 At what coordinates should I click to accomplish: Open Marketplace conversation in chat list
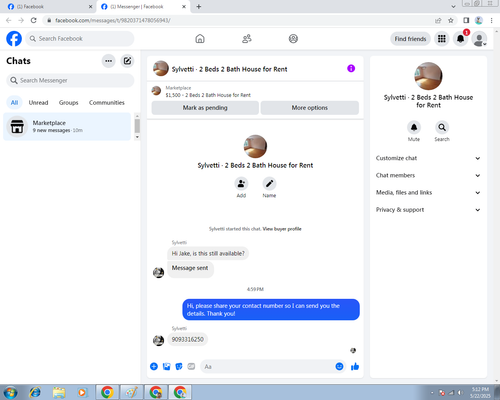[x=67, y=127]
